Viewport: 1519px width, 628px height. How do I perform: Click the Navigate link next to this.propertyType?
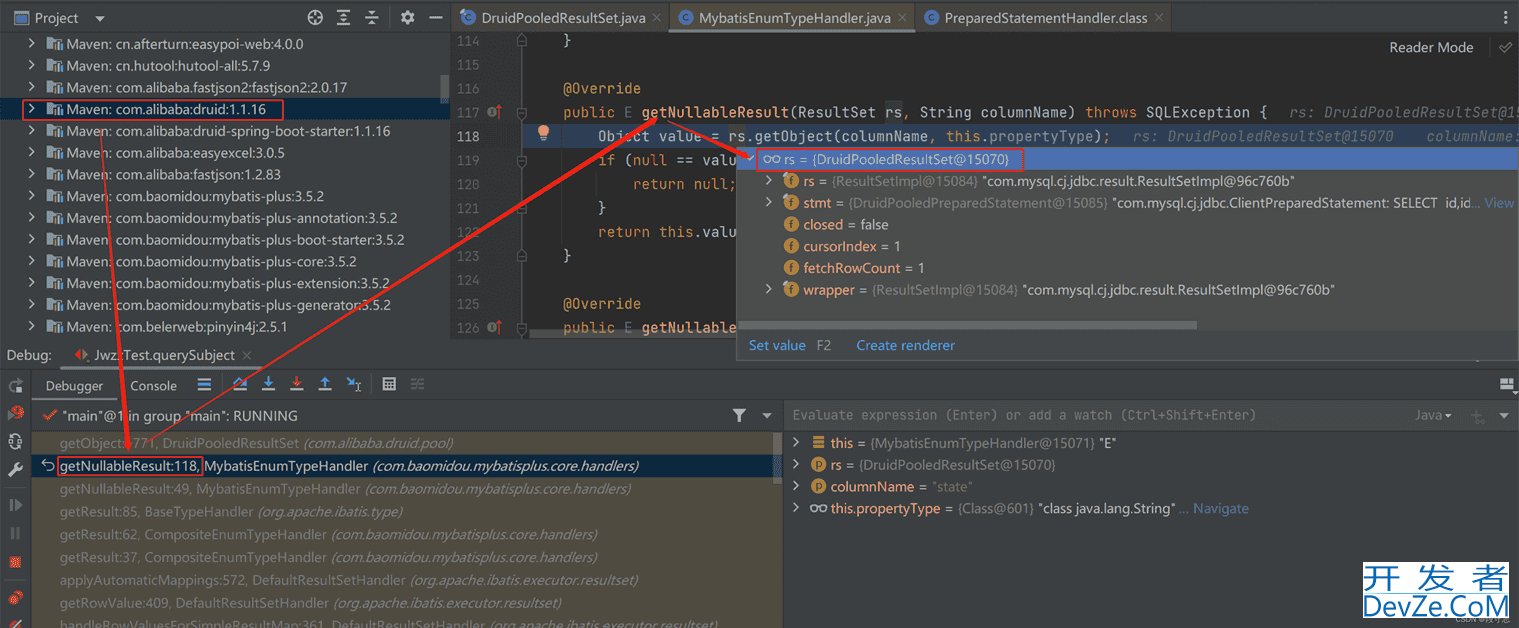click(x=1220, y=508)
